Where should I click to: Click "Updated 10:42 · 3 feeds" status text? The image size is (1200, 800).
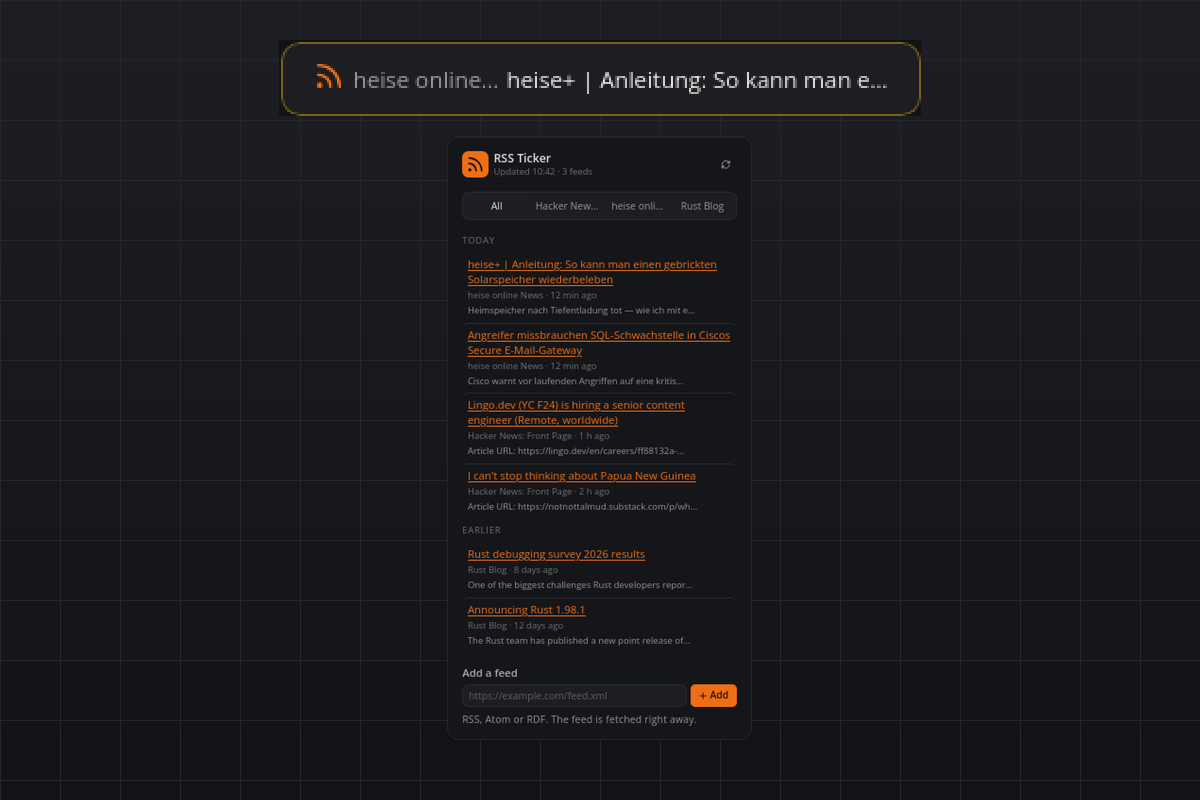tap(543, 172)
